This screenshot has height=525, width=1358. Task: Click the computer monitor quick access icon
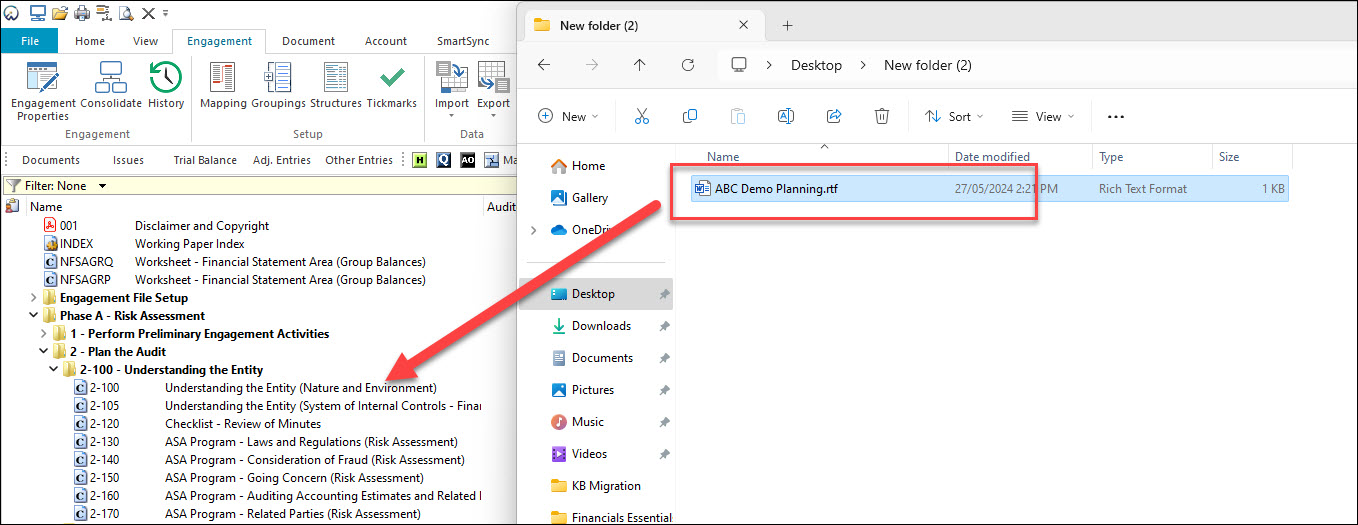click(38, 13)
